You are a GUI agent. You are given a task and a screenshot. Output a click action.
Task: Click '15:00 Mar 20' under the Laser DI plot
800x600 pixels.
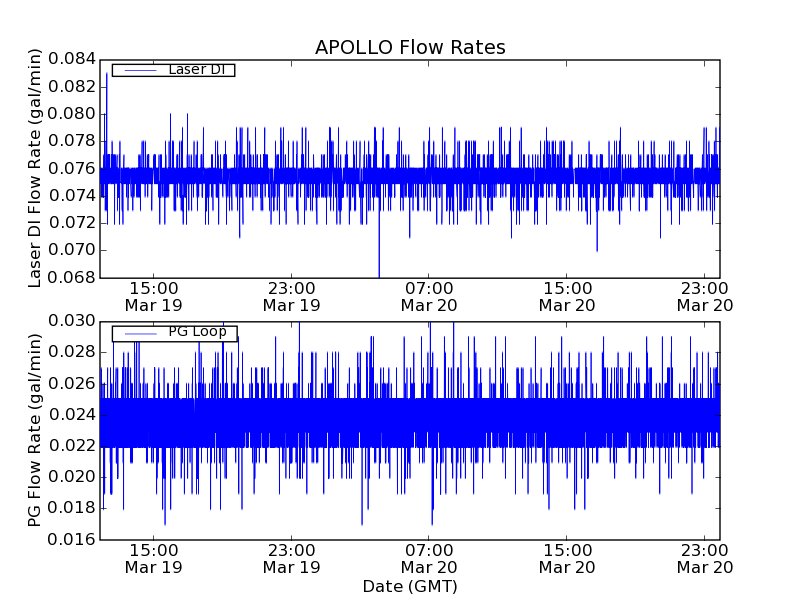coord(567,297)
